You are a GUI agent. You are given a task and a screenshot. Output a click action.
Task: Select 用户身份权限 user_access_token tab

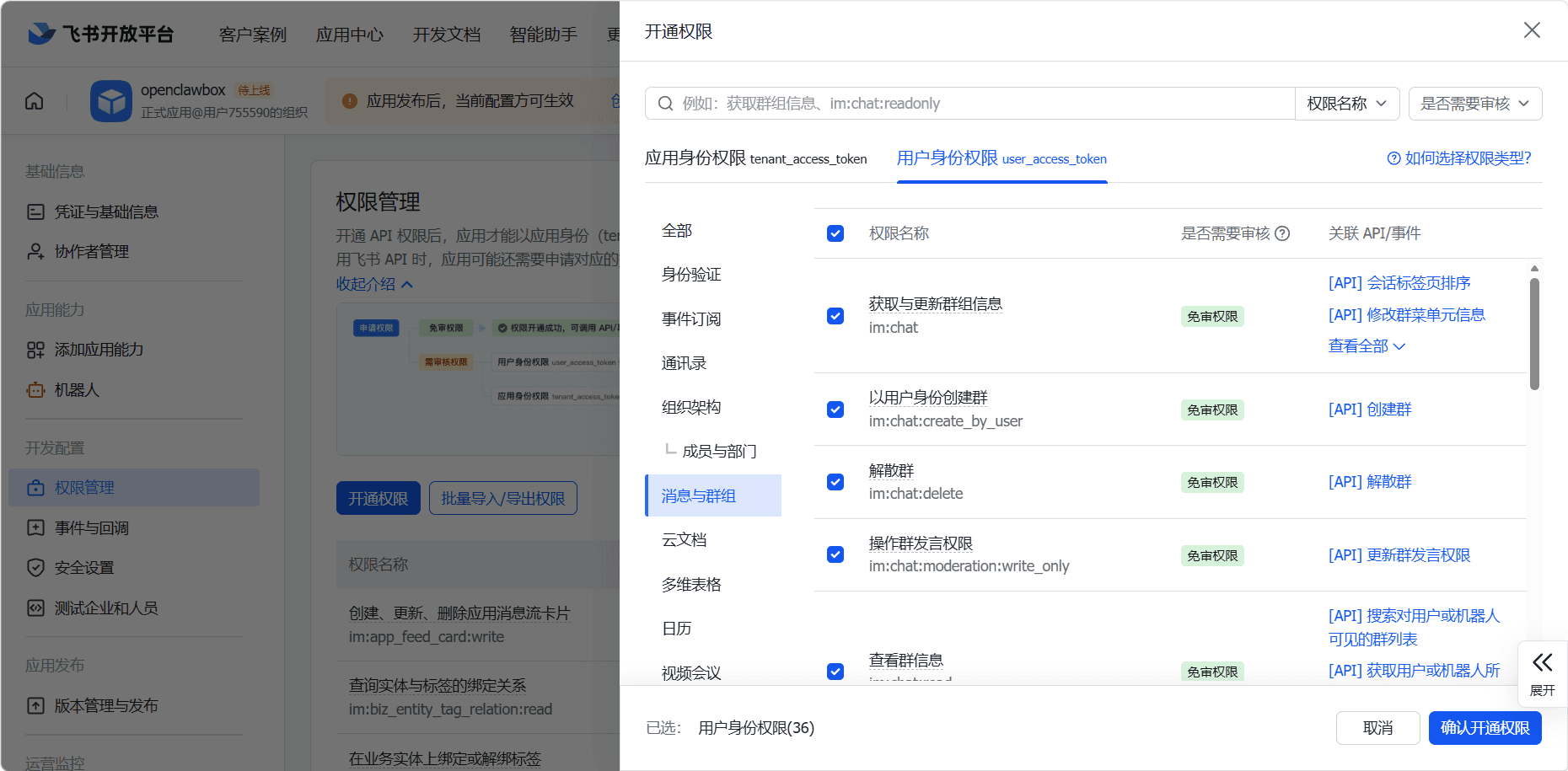coord(1001,158)
